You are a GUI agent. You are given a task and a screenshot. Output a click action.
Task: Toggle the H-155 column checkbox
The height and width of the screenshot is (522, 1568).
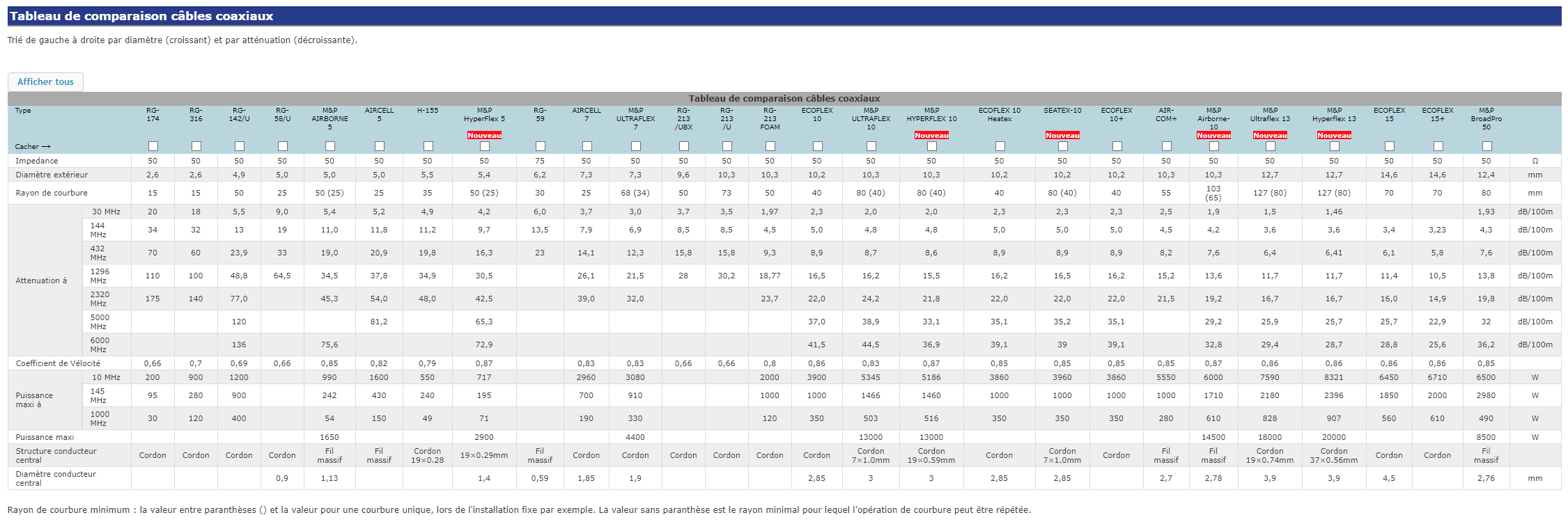click(x=428, y=146)
